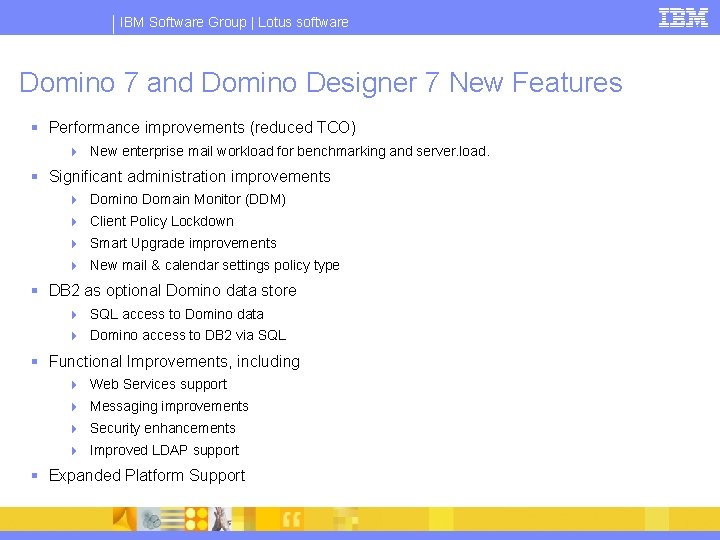The width and height of the screenshot is (720, 540).
Task: Select 'DB2 as optional Domino data store' bullet
Action: coord(173,291)
